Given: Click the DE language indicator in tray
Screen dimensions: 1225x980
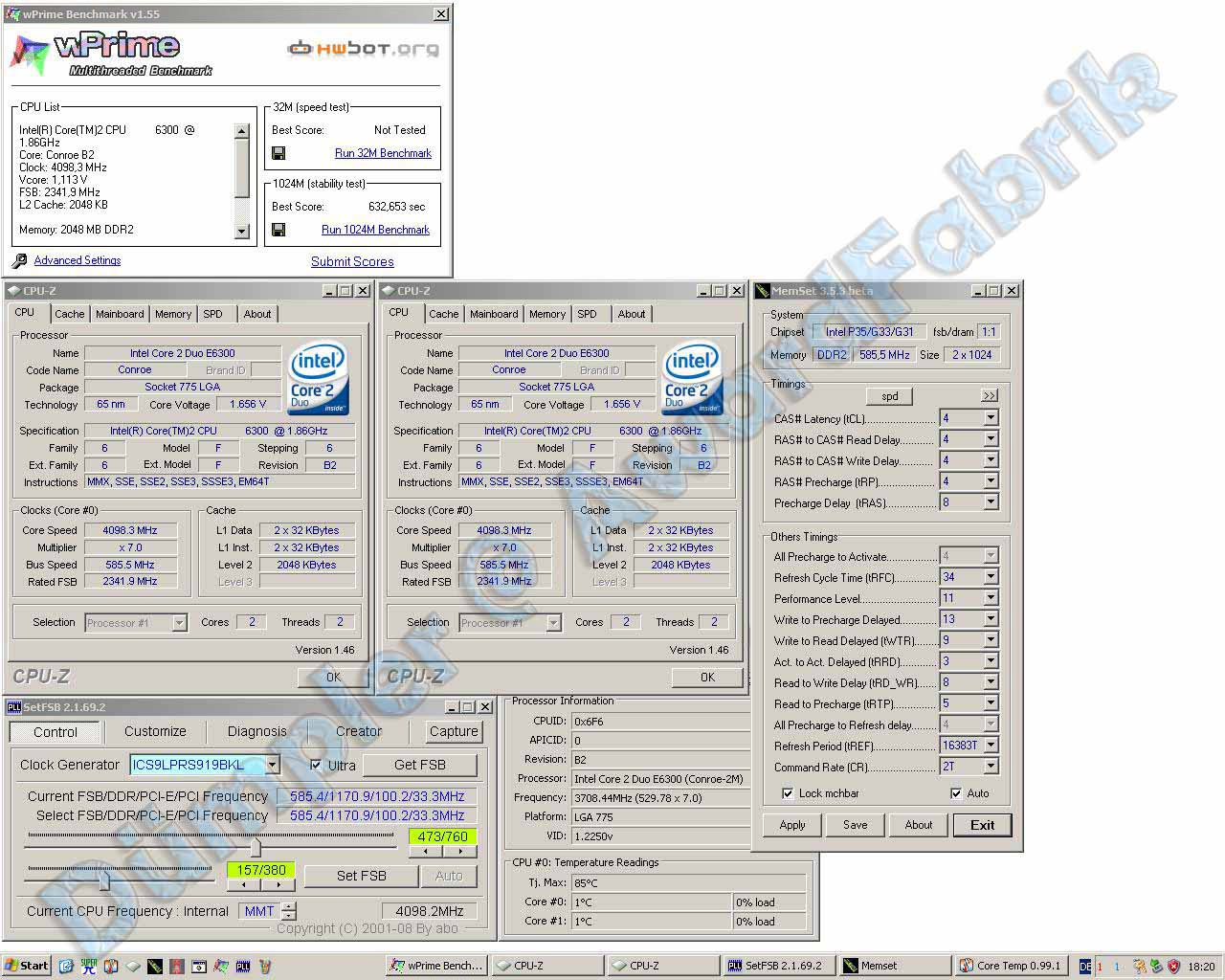Looking at the screenshot, I should pos(1085,967).
